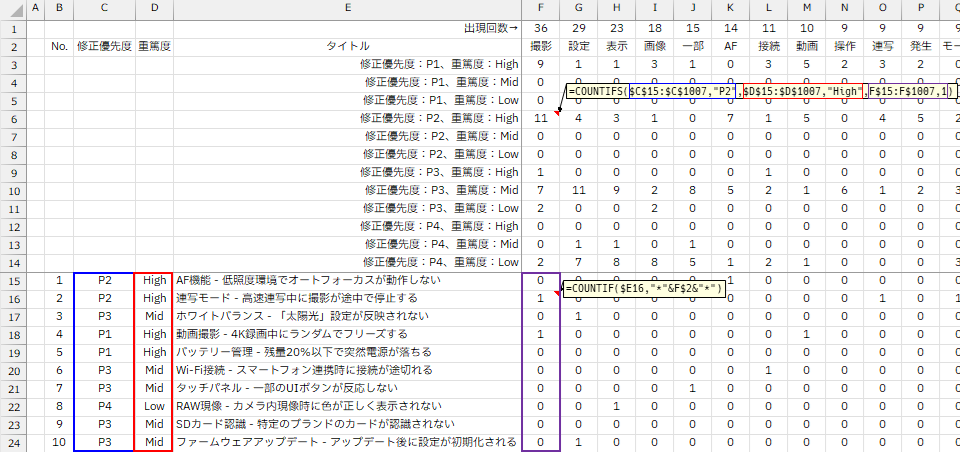
Task: Click count cell 23 above 表示
Action: (617, 28)
